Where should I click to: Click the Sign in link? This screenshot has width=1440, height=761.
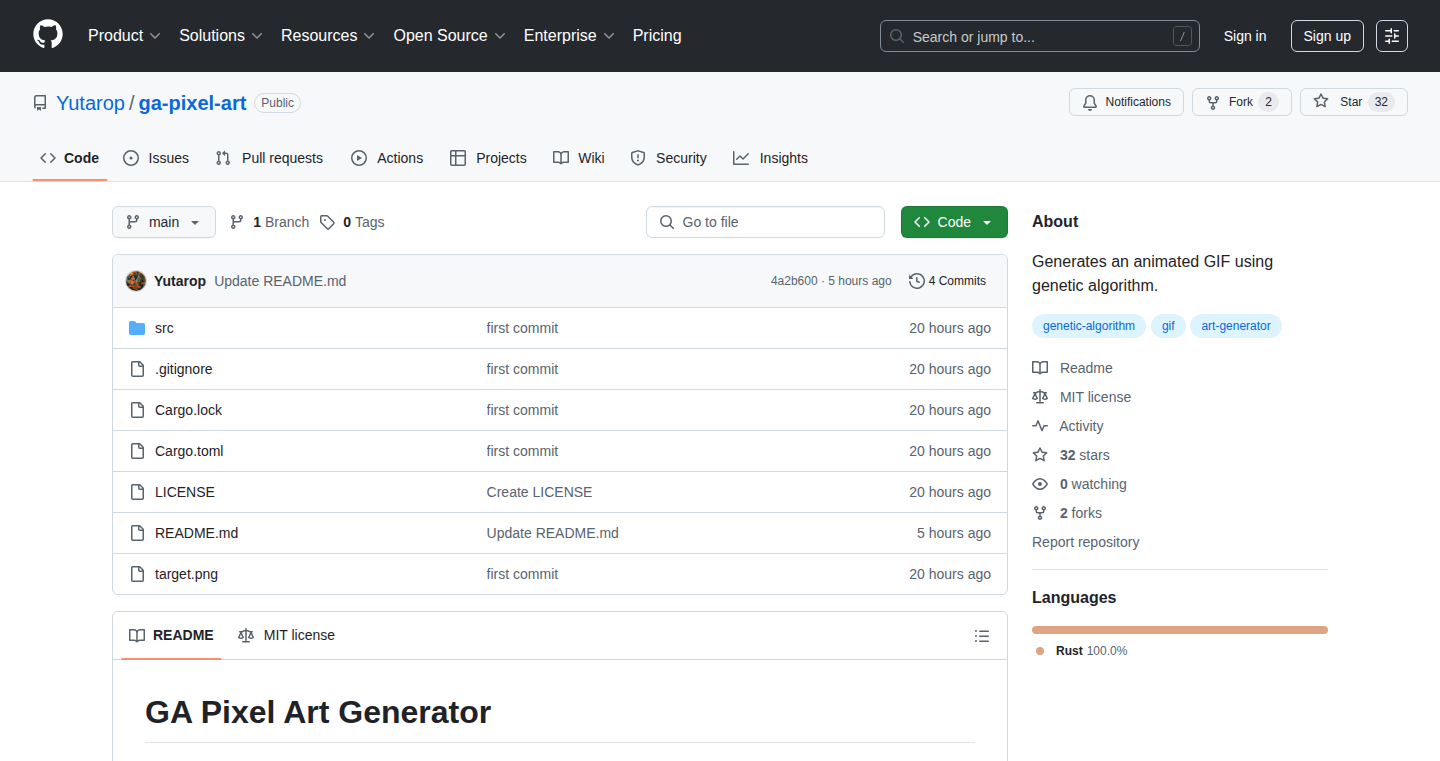pyautogui.click(x=1245, y=36)
